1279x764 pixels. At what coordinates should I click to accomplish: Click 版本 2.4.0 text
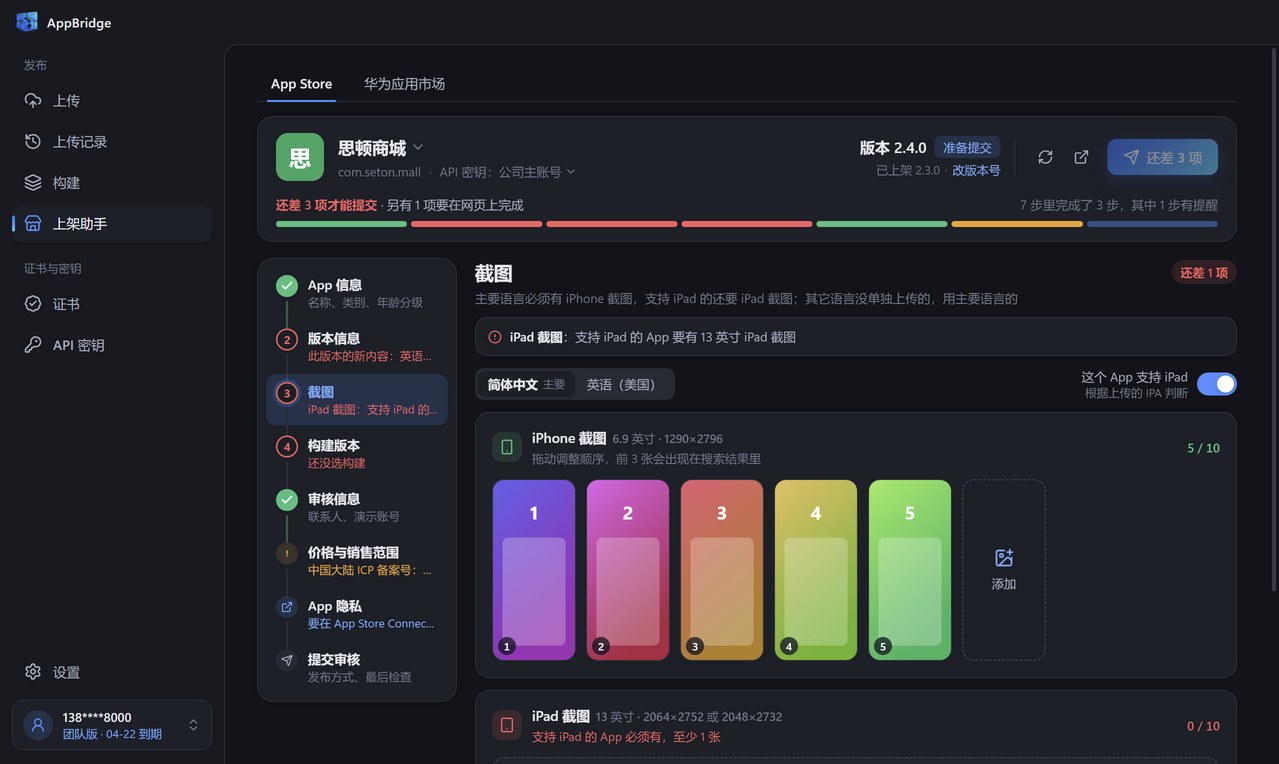[x=893, y=148]
